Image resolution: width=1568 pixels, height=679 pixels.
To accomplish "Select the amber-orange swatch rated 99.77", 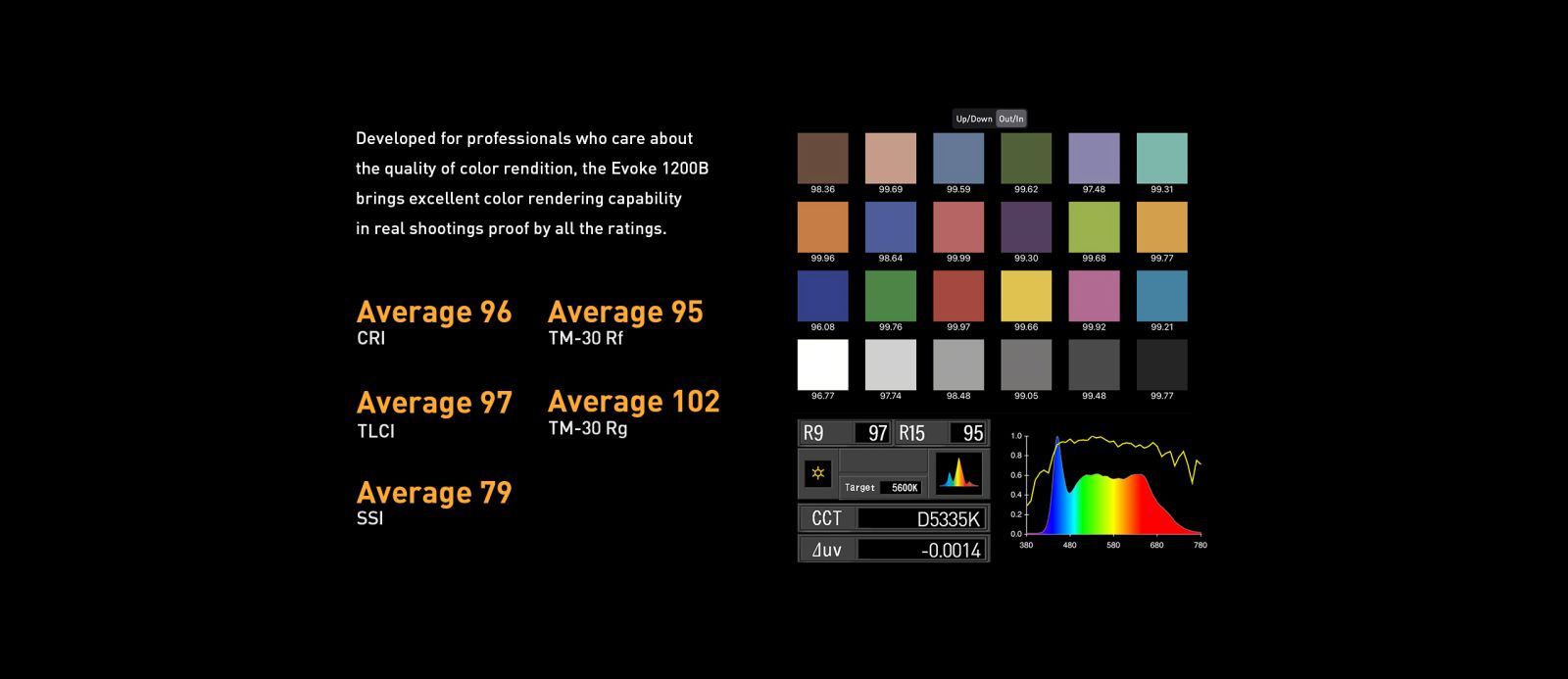I will (x=1162, y=227).
